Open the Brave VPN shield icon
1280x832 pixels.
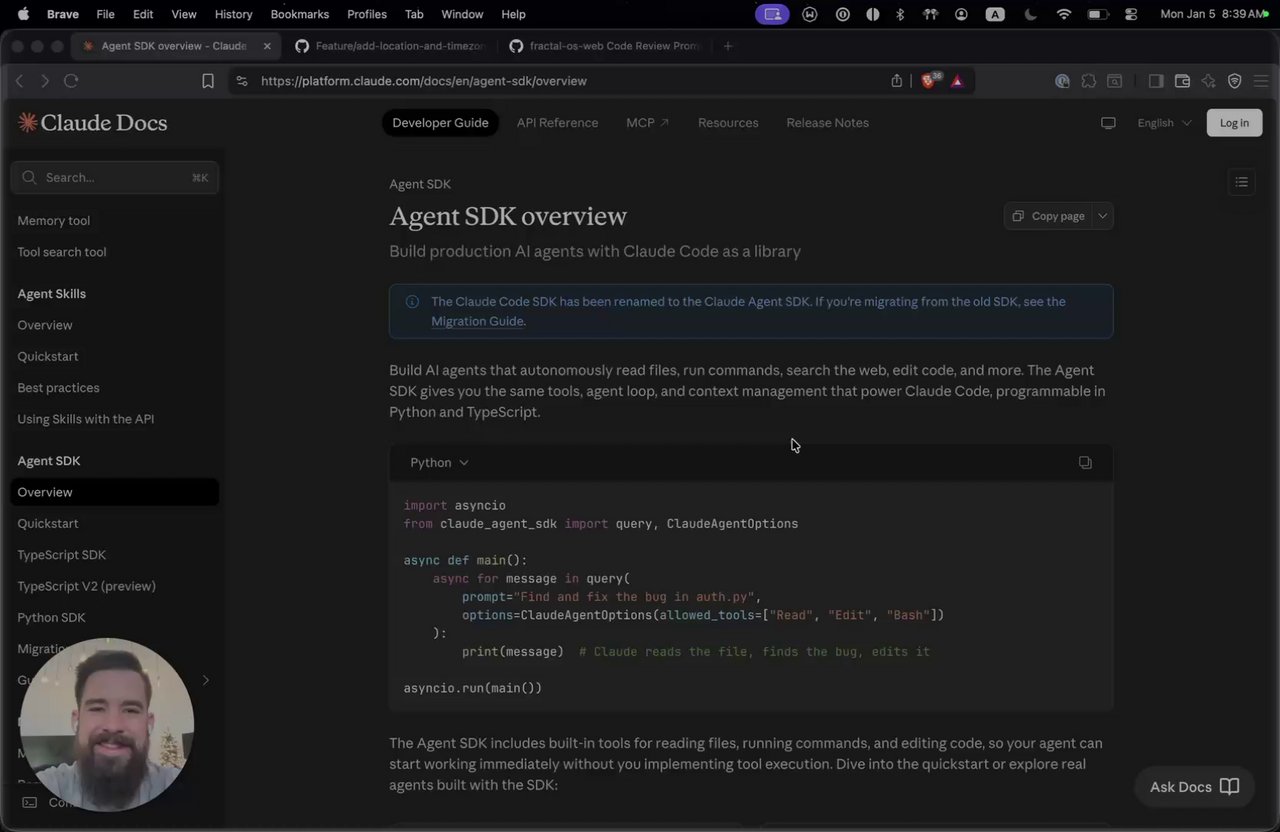pos(1234,81)
